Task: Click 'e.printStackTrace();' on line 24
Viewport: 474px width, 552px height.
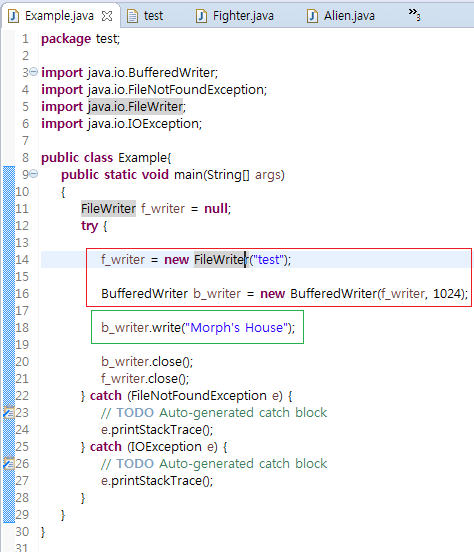Action: (157, 430)
